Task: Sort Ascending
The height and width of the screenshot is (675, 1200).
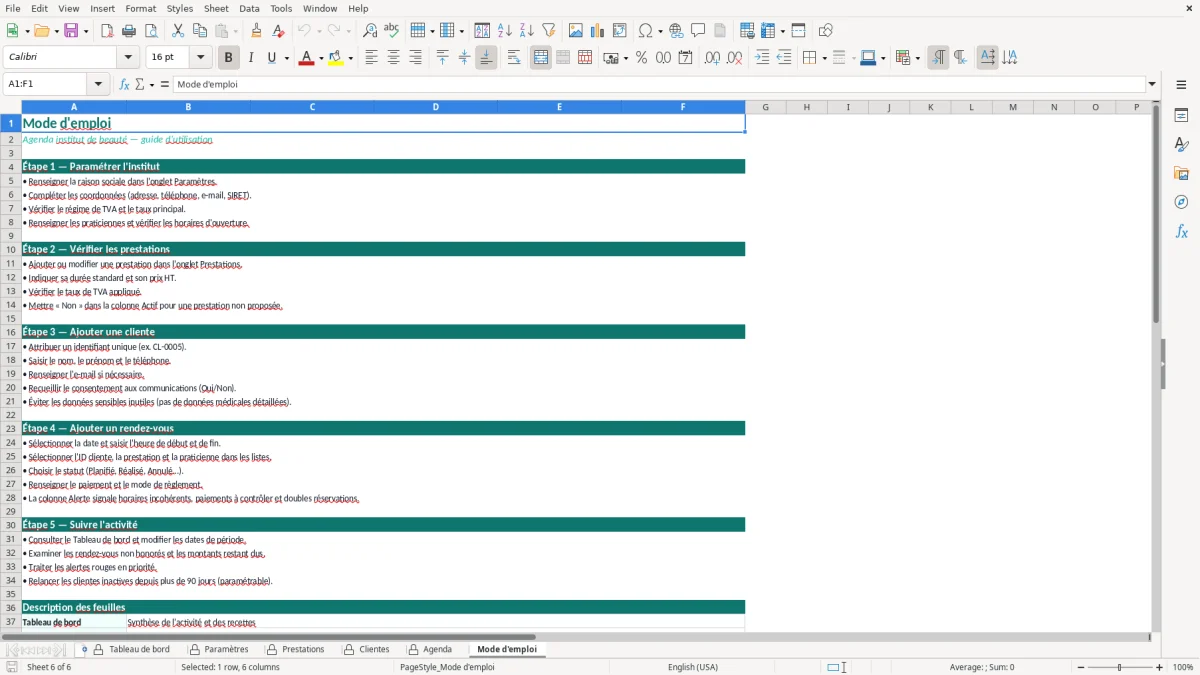Action: click(x=504, y=31)
